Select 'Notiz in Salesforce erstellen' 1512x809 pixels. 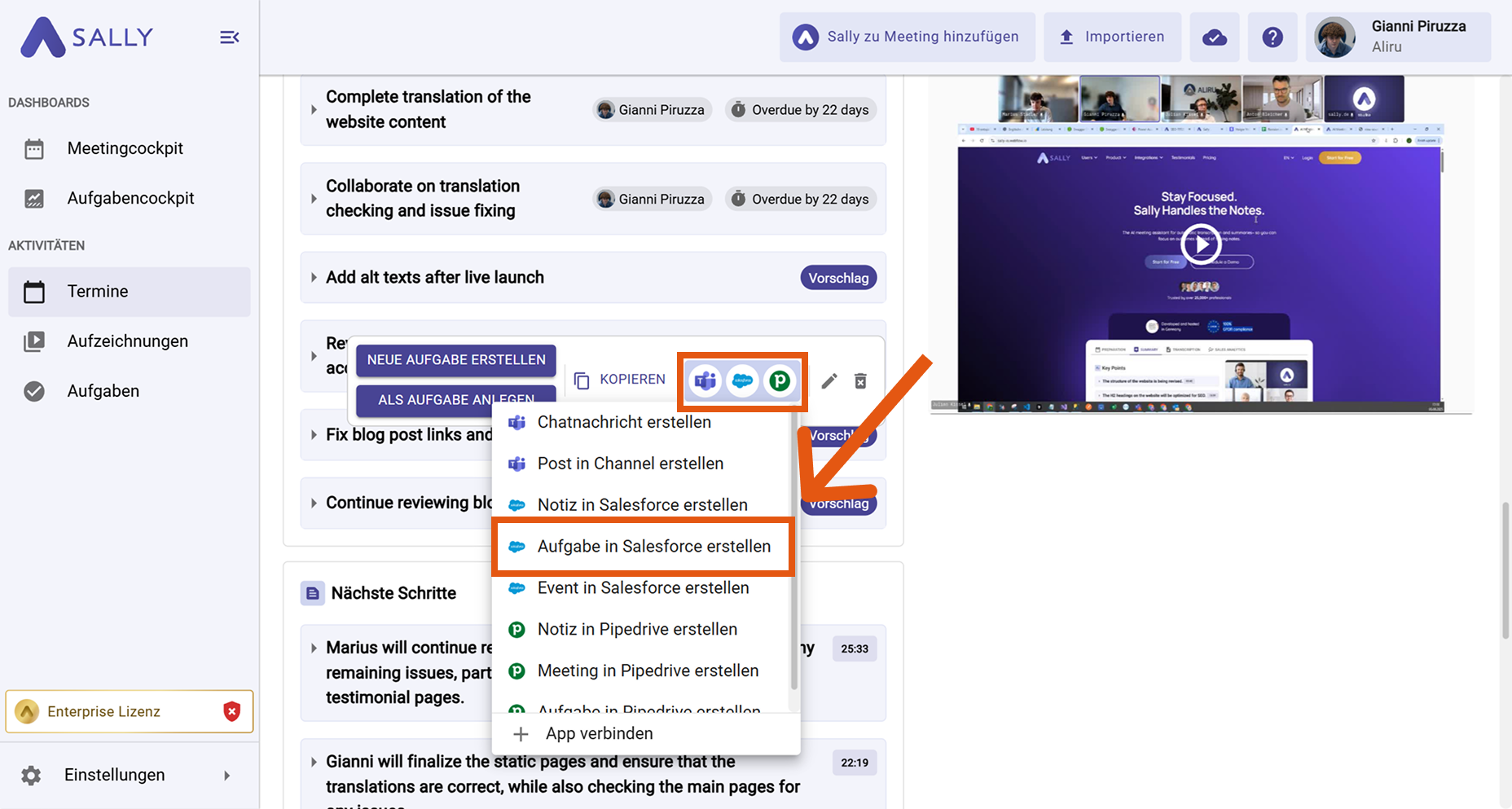click(x=643, y=505)
